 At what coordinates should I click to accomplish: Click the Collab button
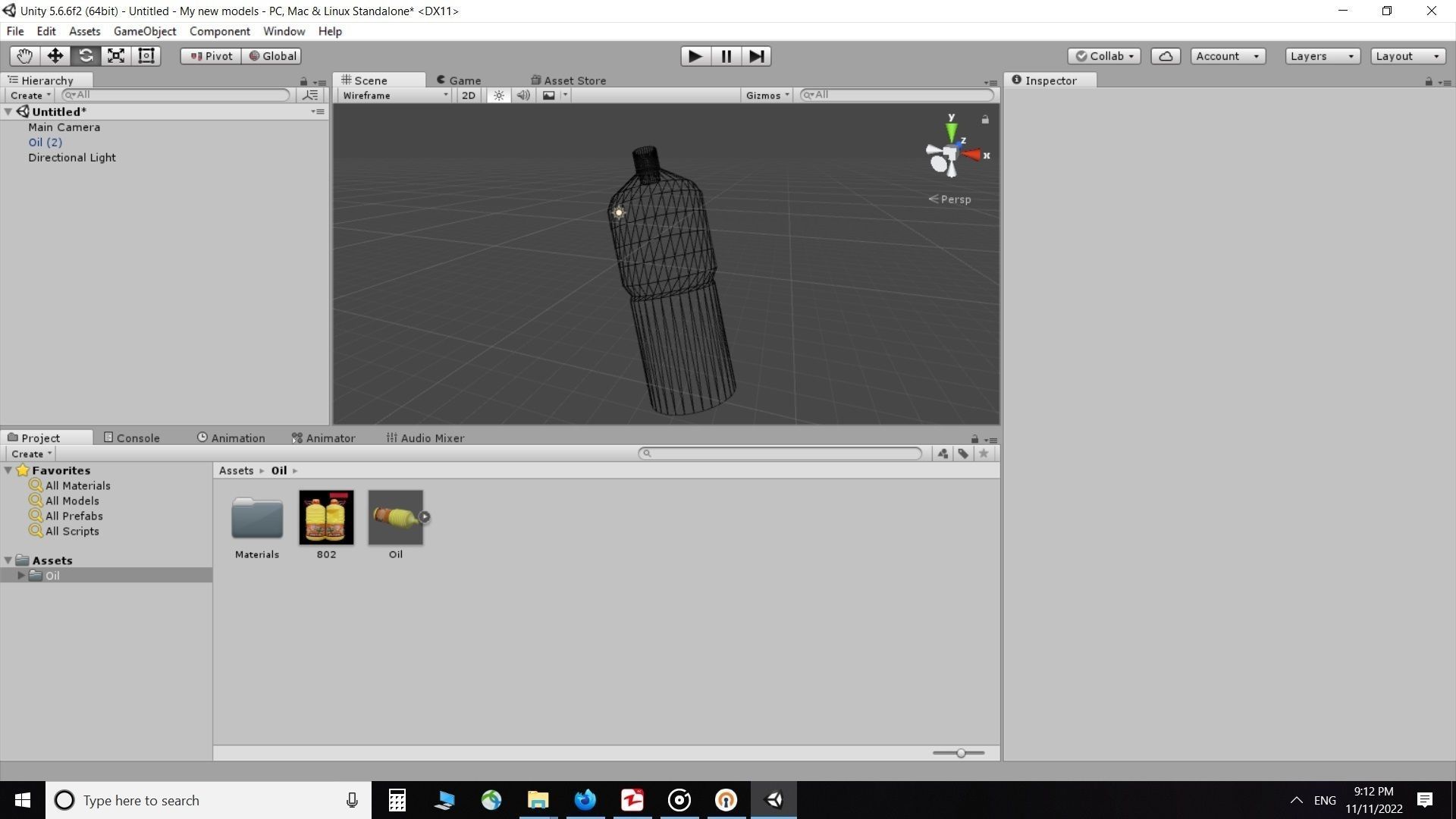[x=1103, y=55]
